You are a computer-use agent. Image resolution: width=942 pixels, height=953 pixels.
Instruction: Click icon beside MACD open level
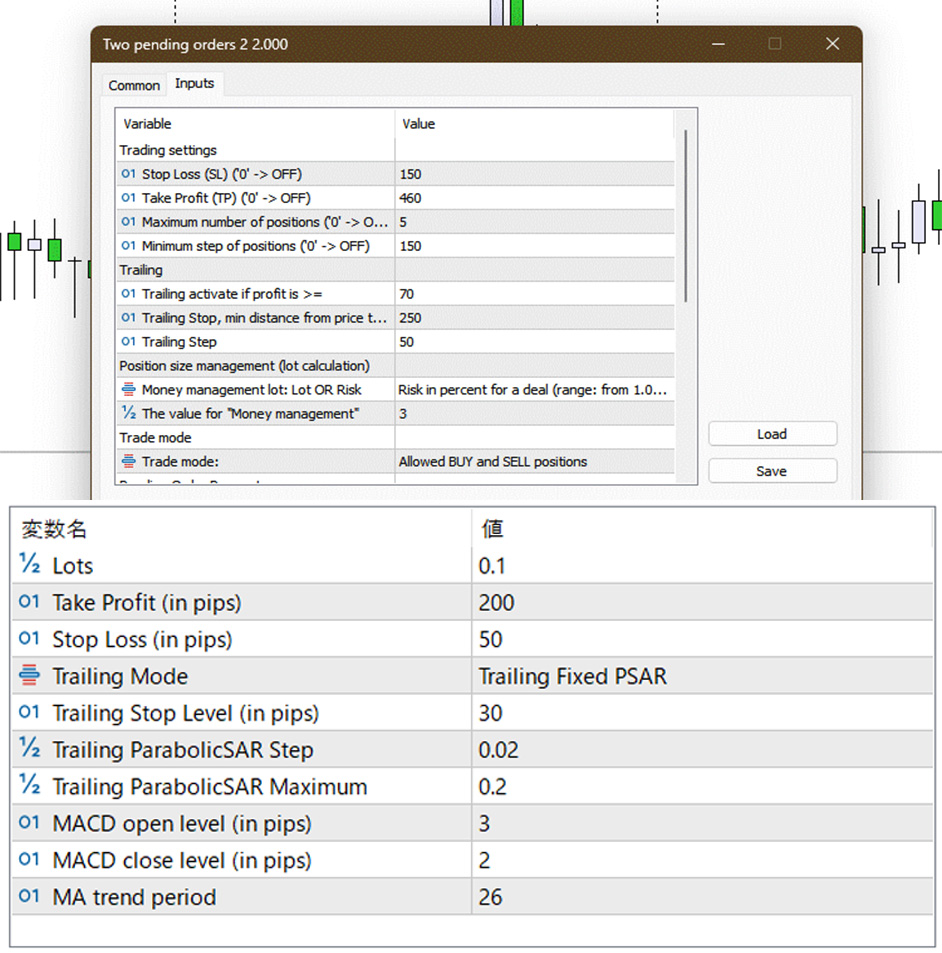29,822
